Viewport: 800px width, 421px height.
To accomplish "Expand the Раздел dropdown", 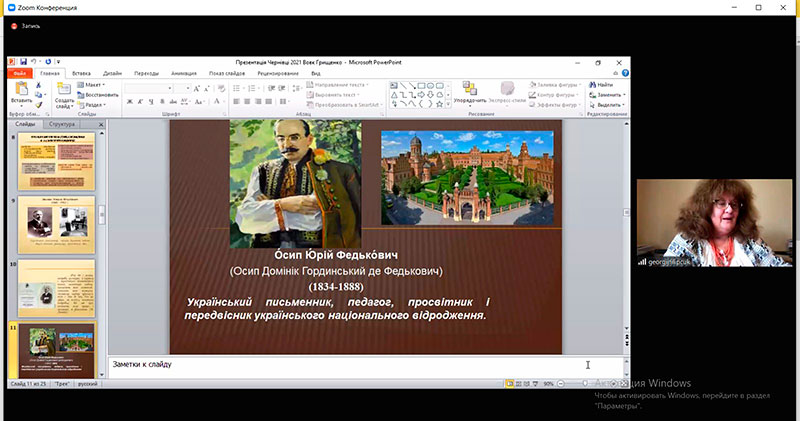I will click(92, 105).
